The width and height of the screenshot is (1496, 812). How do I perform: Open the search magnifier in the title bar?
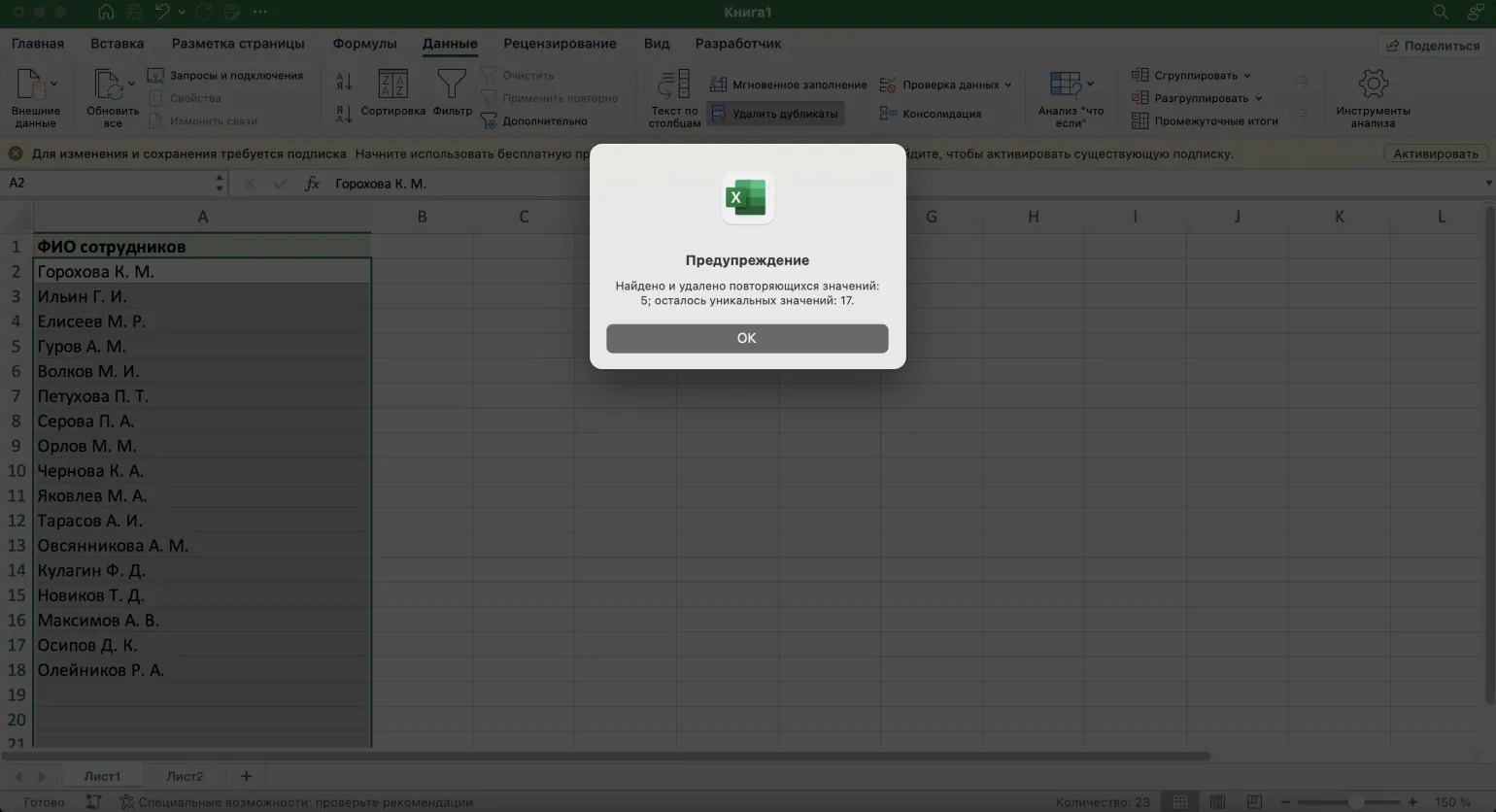pos(1441,13)
